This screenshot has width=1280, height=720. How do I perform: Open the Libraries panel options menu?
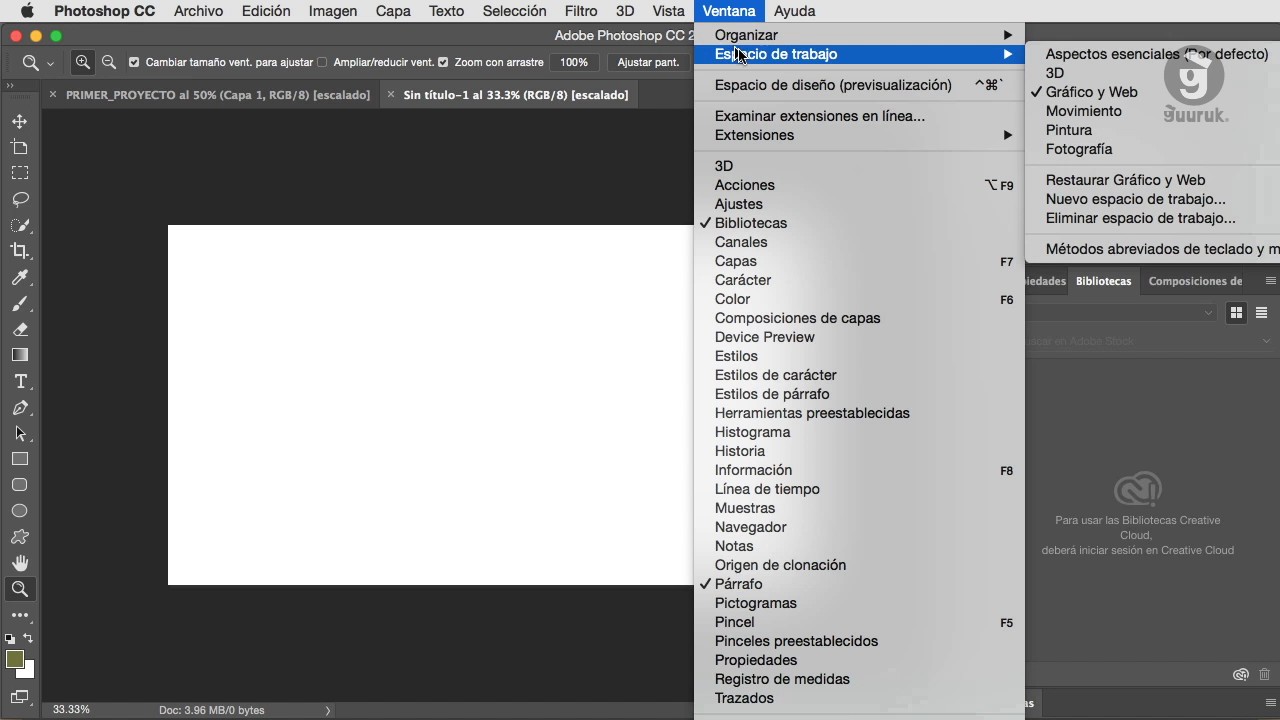(x=1270, y=281)
